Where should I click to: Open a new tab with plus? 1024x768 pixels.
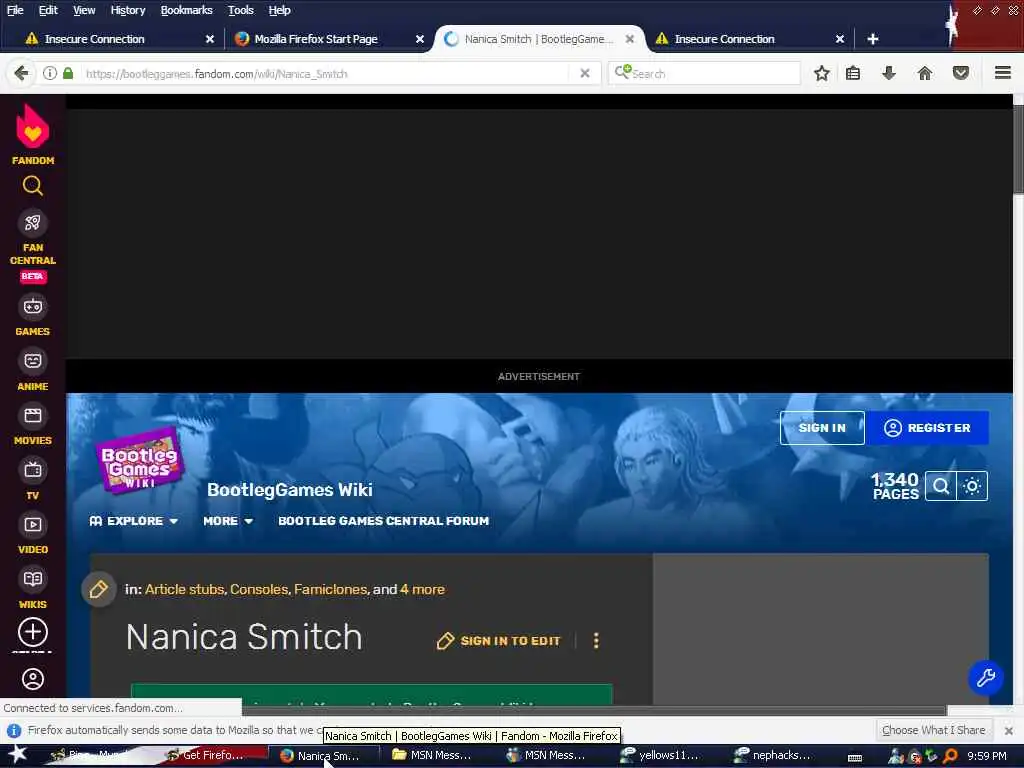coord(872,39)
